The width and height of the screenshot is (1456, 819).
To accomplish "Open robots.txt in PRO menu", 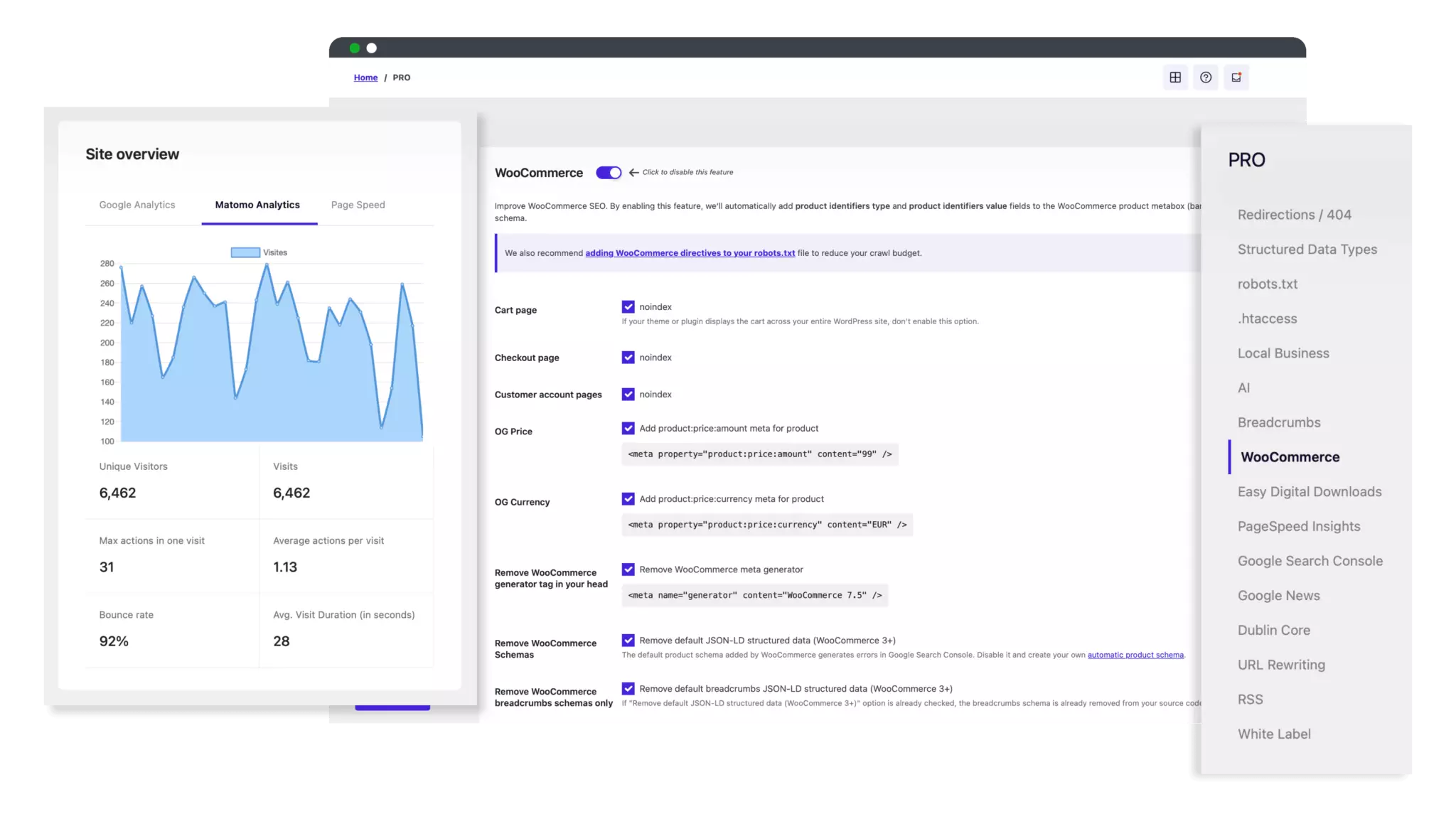I will [1267, 284].
